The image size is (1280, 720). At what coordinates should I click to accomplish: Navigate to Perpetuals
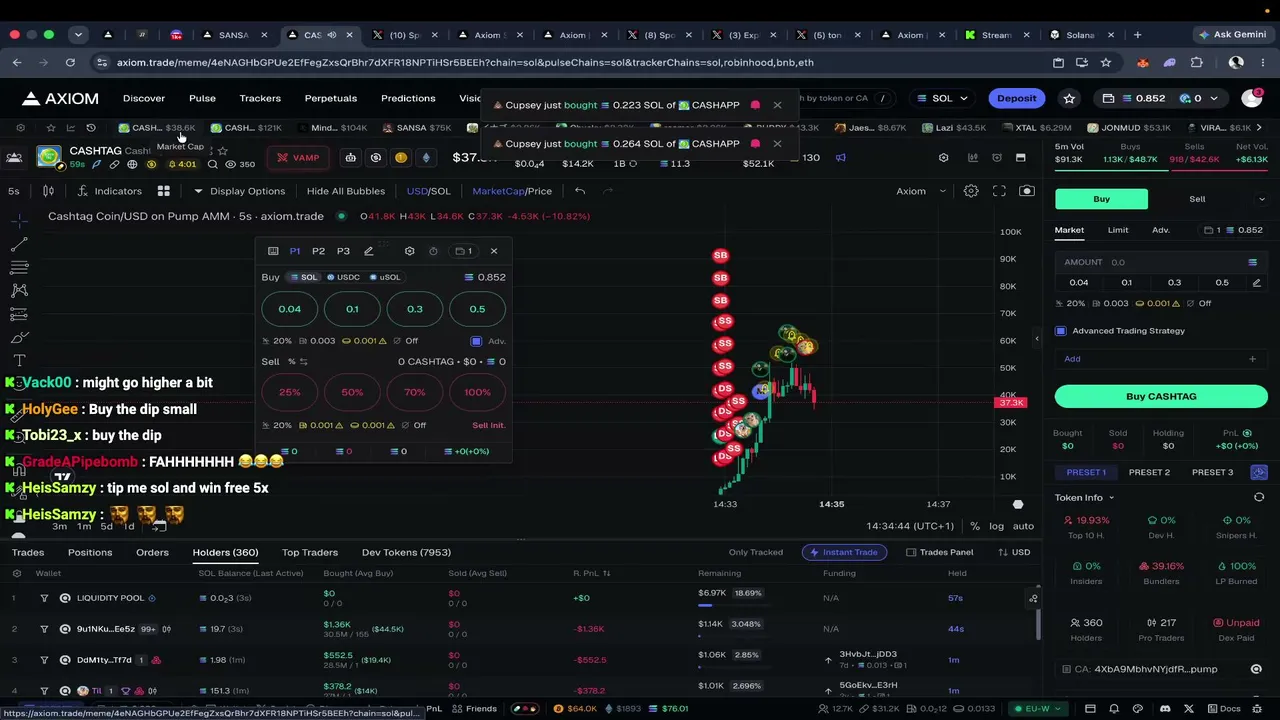(x=331, y=98)
